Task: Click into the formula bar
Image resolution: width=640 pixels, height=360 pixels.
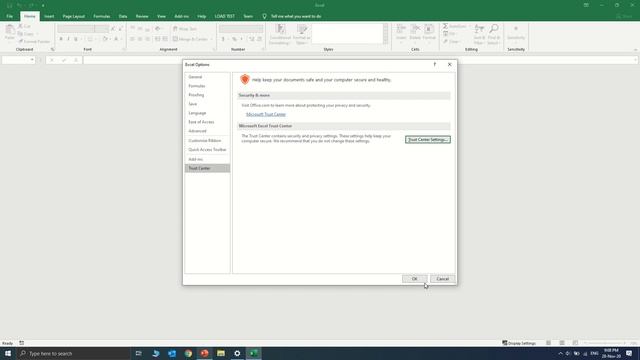Action: coord(359,60)
